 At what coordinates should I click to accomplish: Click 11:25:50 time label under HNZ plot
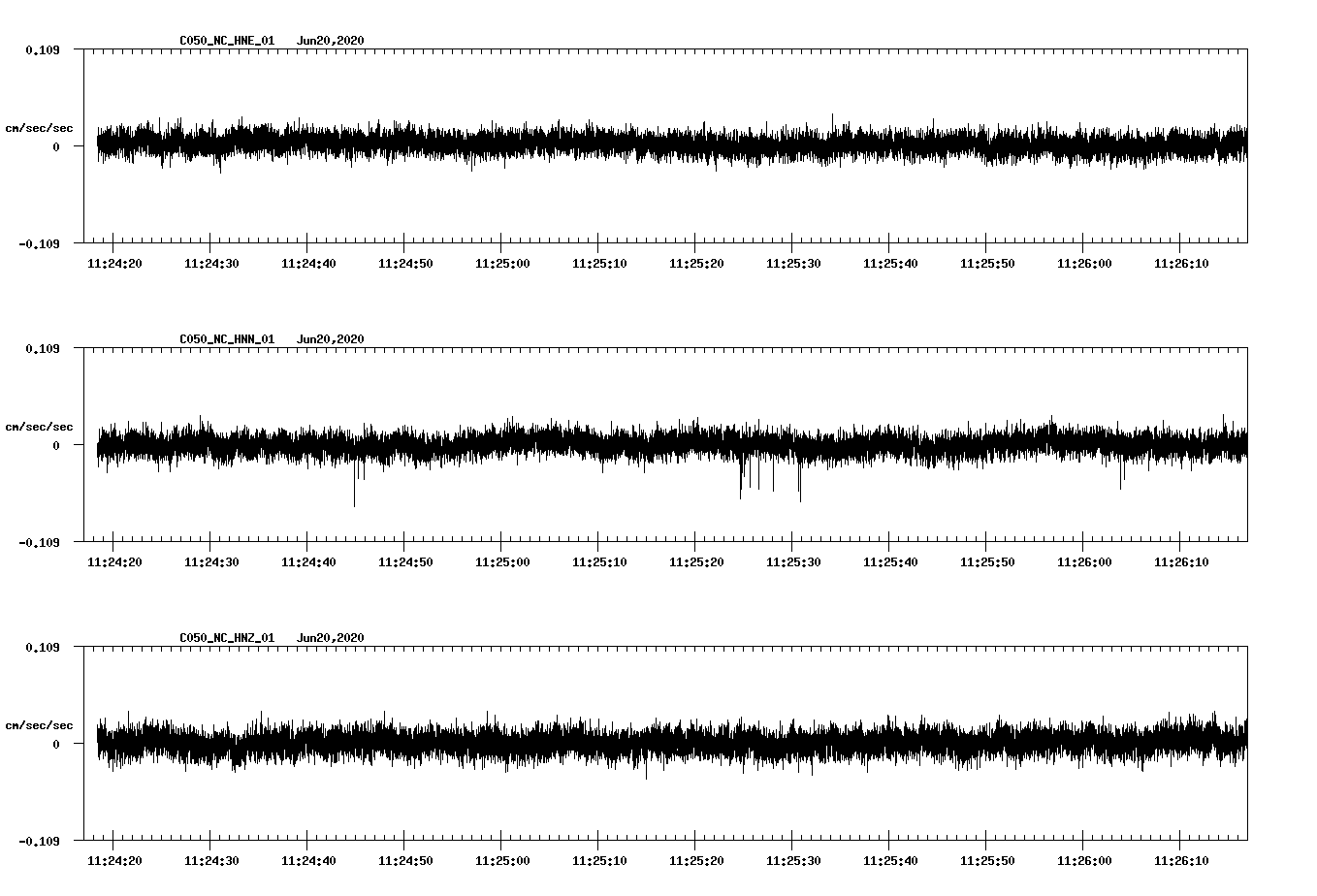[x=987, y=861]
